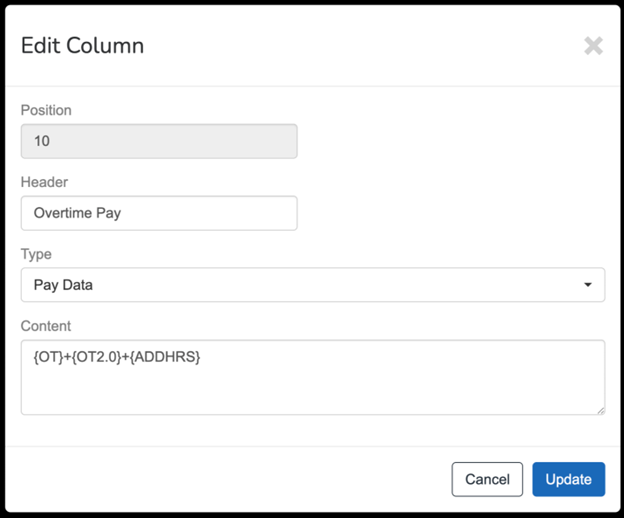Screen dimensions: 624x518
Task: Click the 'Edit Column' dialog title
Action: (82, 46)
